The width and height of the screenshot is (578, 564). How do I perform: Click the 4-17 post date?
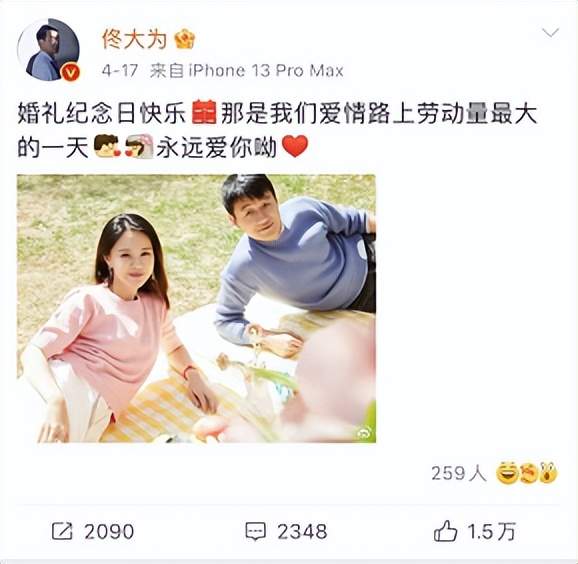point(120,71)
